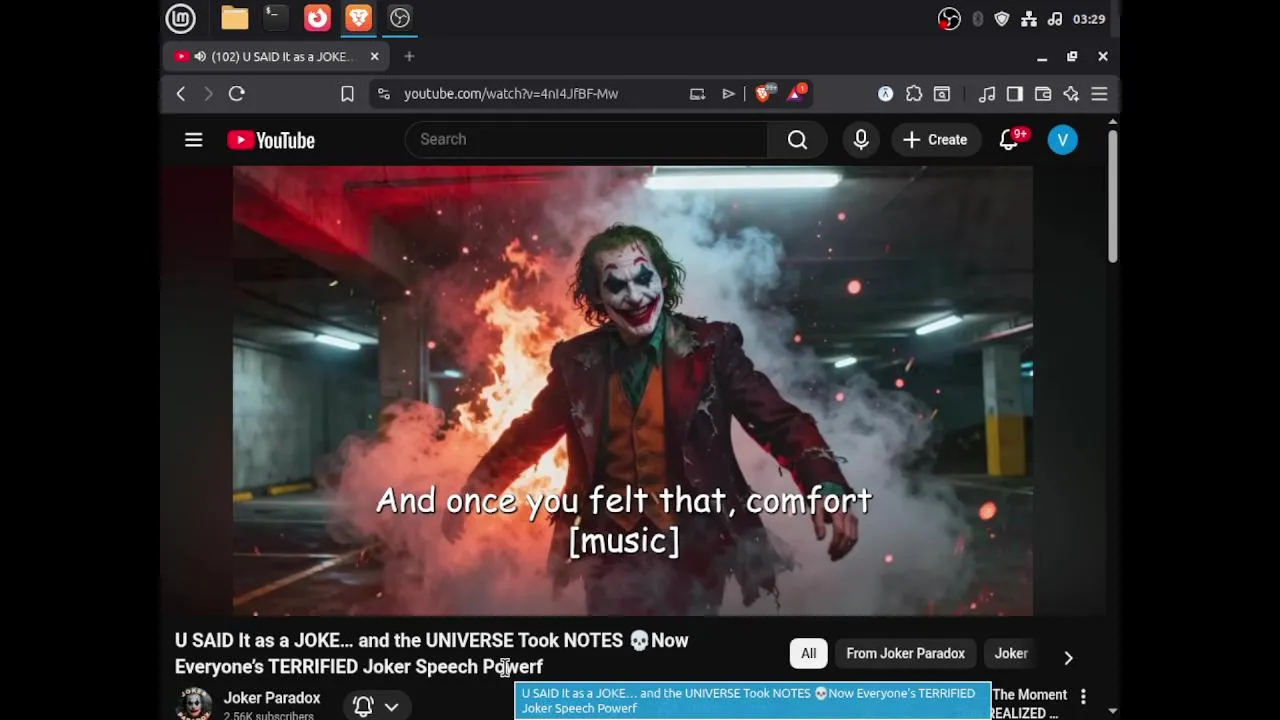Open the browser media control note icon
This screenshot has height=720, width=1280.
click(987, 94)
